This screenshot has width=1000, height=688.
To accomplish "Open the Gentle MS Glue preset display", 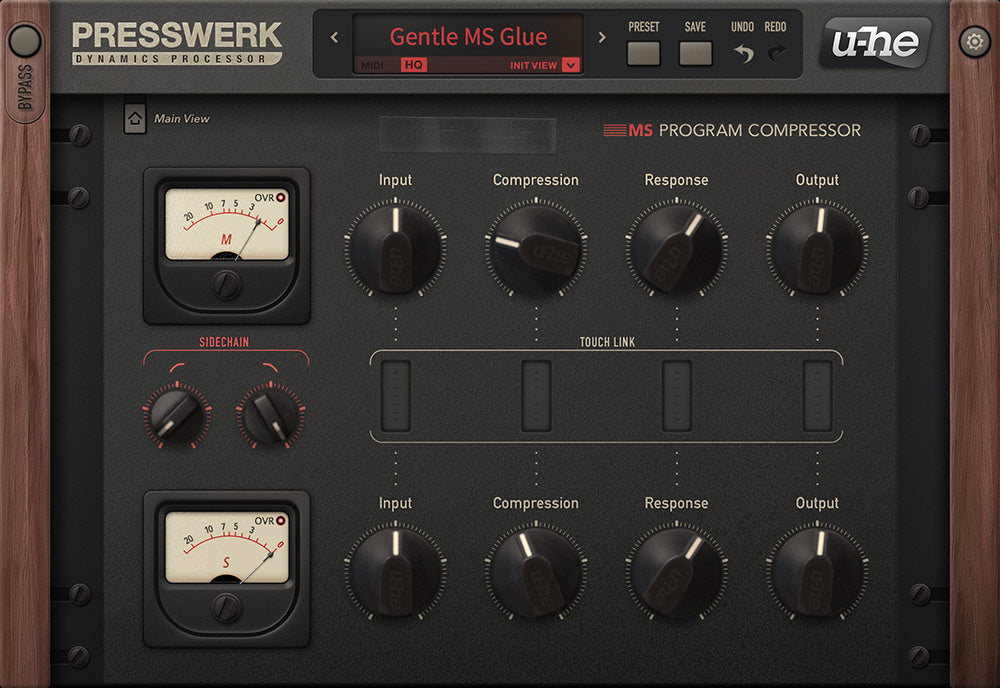I will [x=468, y=37].
